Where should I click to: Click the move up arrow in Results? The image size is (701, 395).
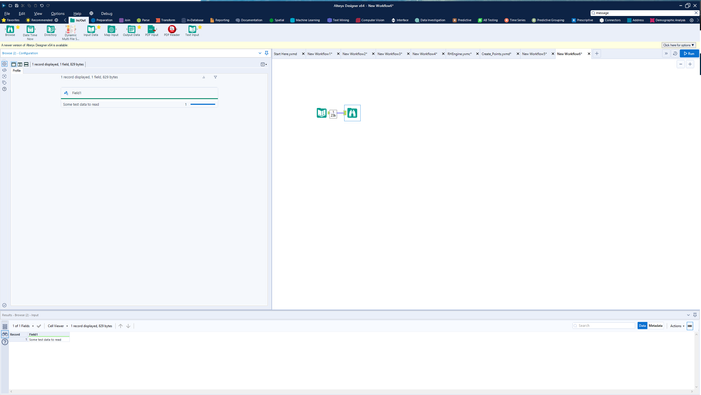[120, 326]
